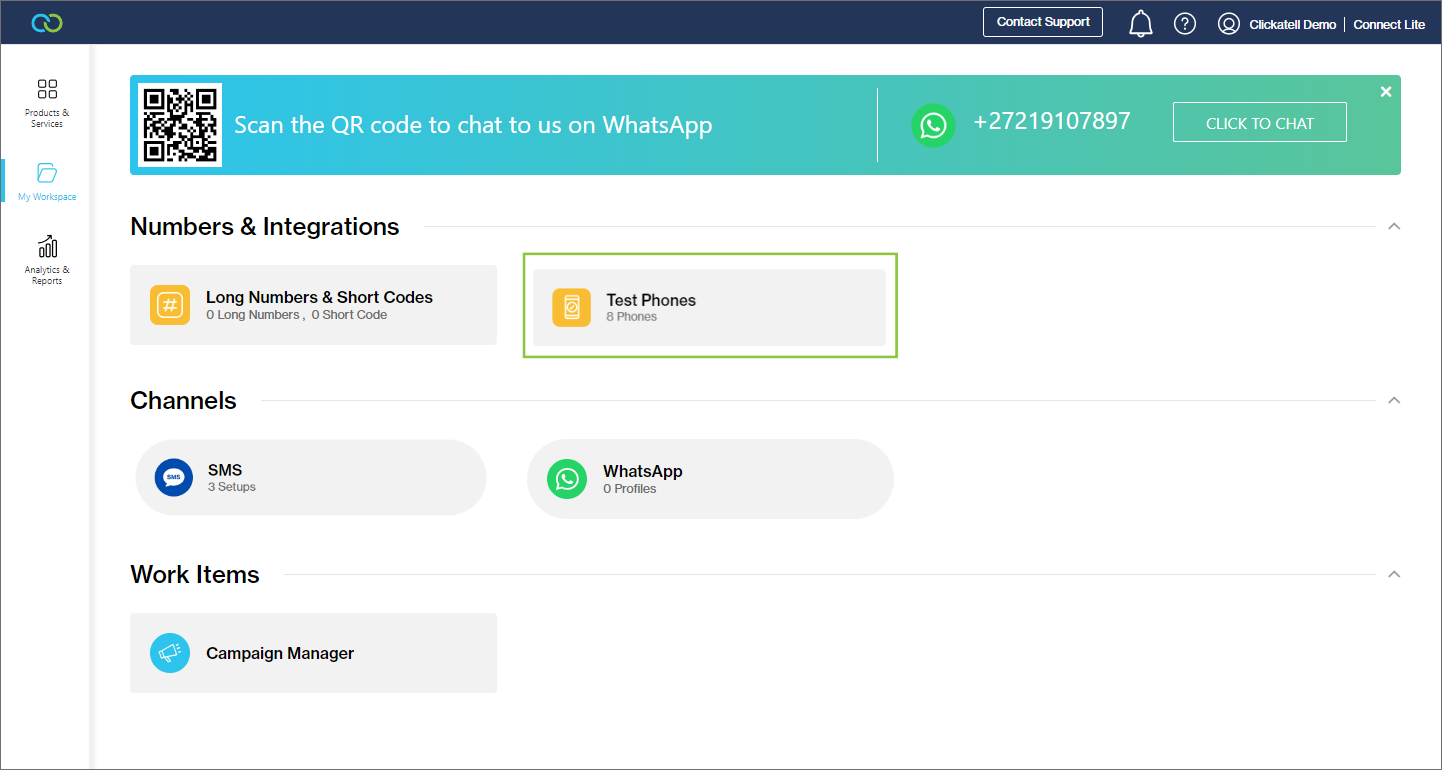Screen dimensions: 1442x770
Task: Click the Campaign Manager megaphone icon
Action: pyautogui.click(x=170, y=653)
